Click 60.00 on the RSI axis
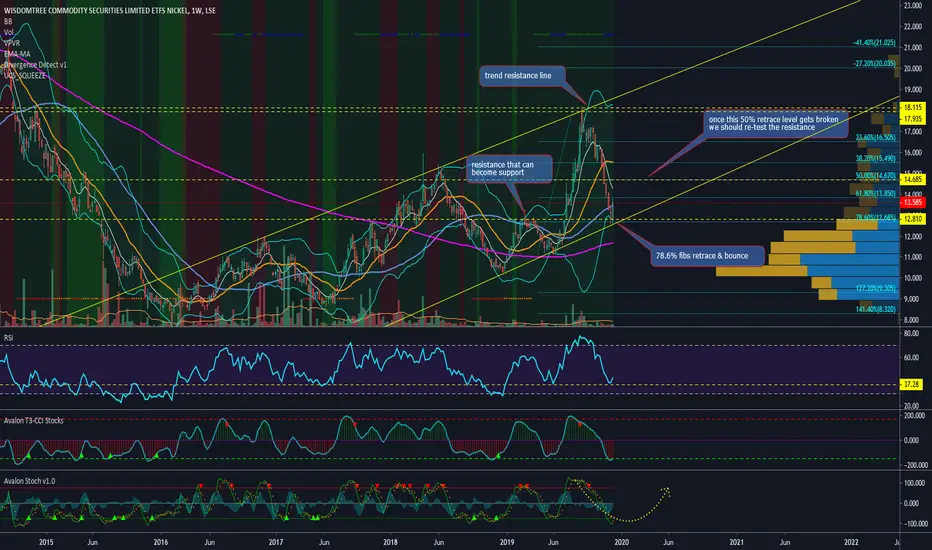Viewport: 932px width, 550px height. coord(911,358)
